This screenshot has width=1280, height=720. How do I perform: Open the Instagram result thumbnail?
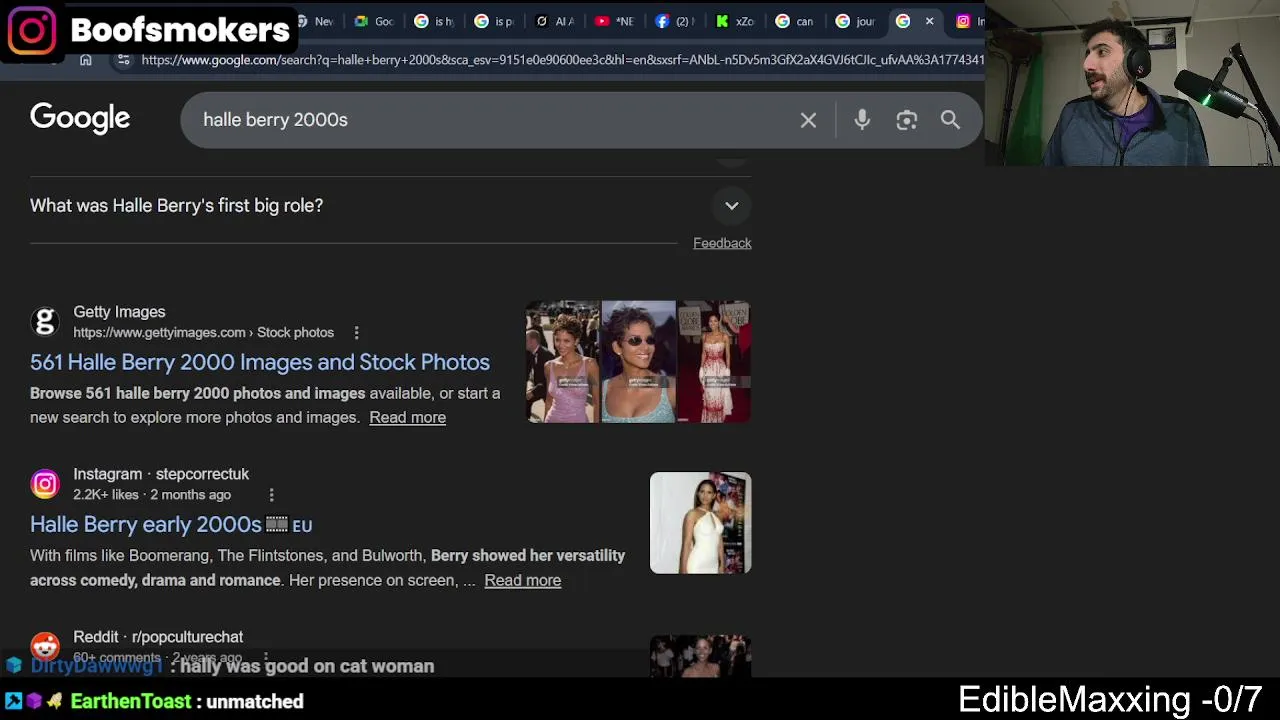[700, 523]
